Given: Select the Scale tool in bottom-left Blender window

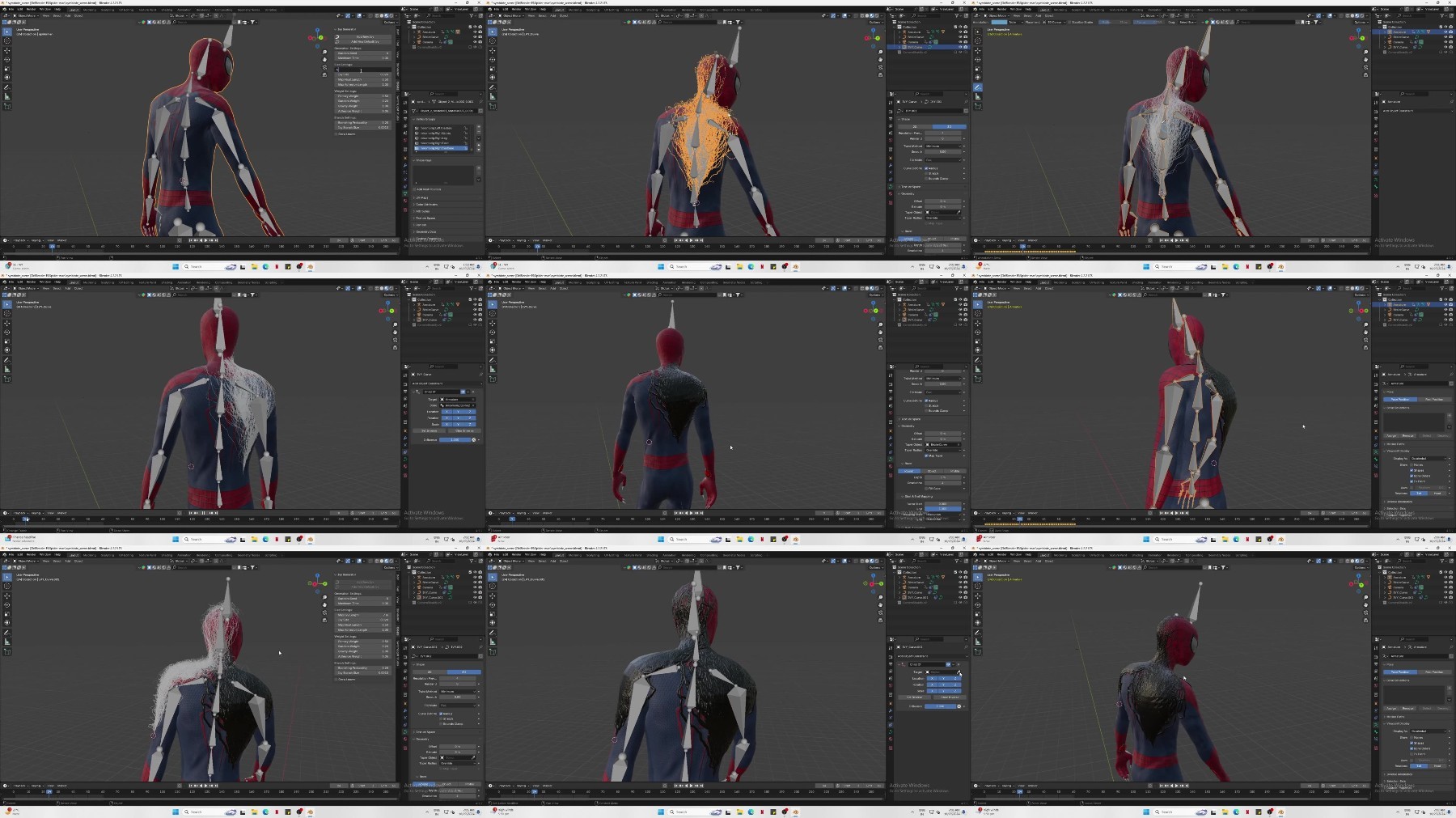Looking at the screenshot, I should click(x=7, y=613).
